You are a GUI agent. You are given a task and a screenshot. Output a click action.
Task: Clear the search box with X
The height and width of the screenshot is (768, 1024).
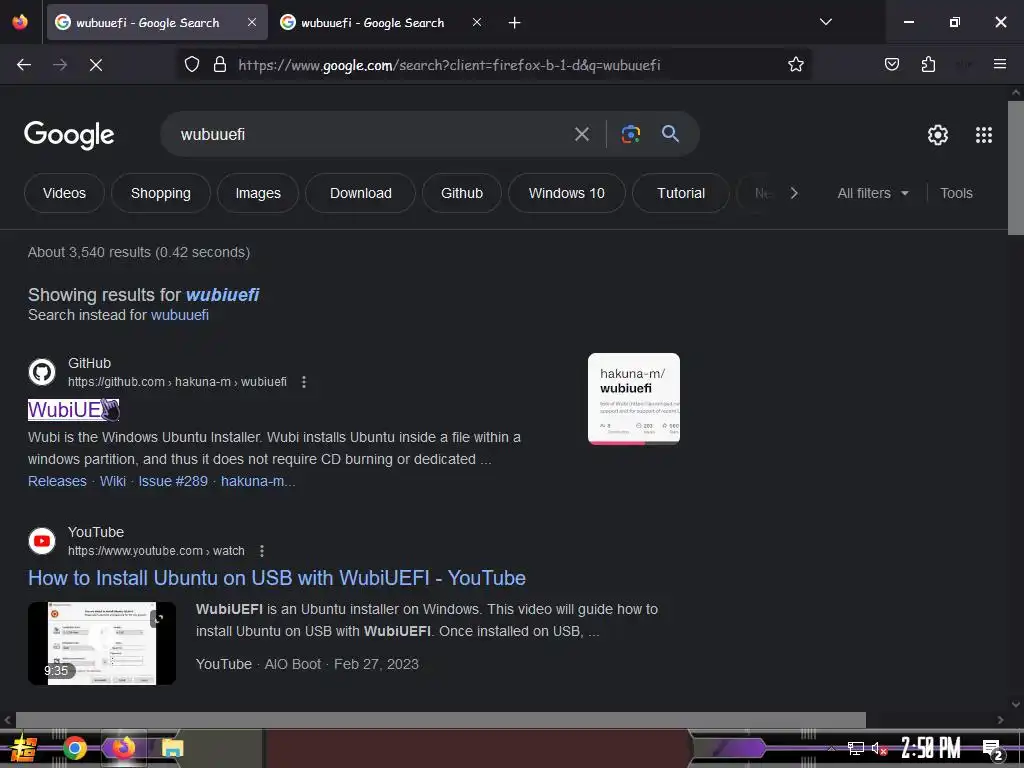pyautogui.click(x=582, y=135)
